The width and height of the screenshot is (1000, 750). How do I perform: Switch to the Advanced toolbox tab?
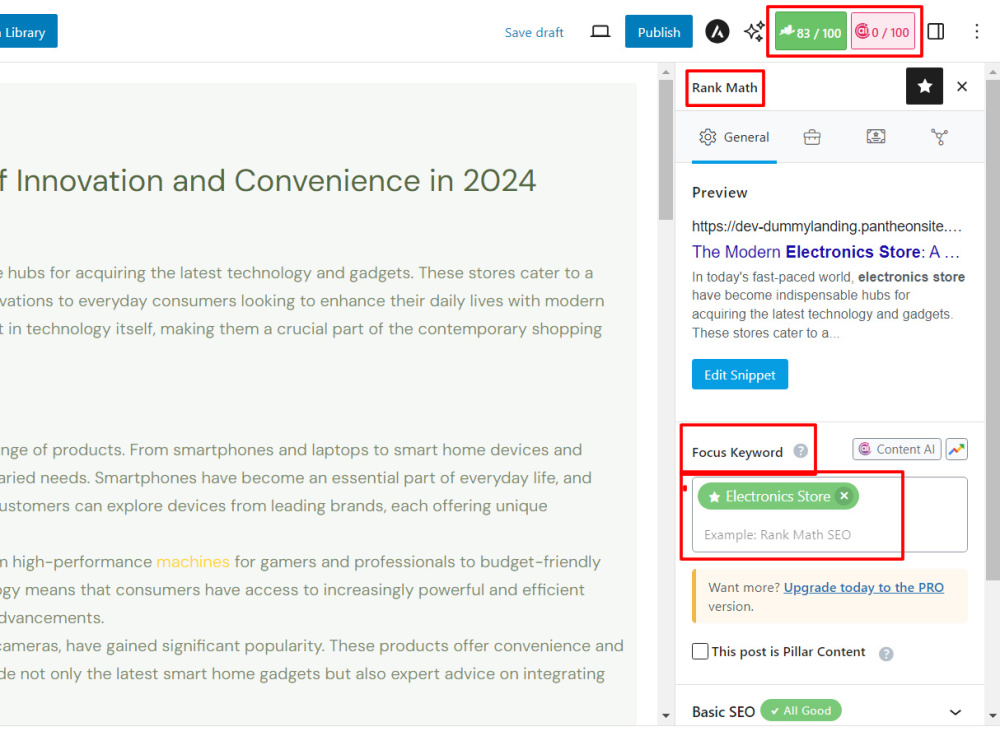pyautogui.click(x=812, y=137)
